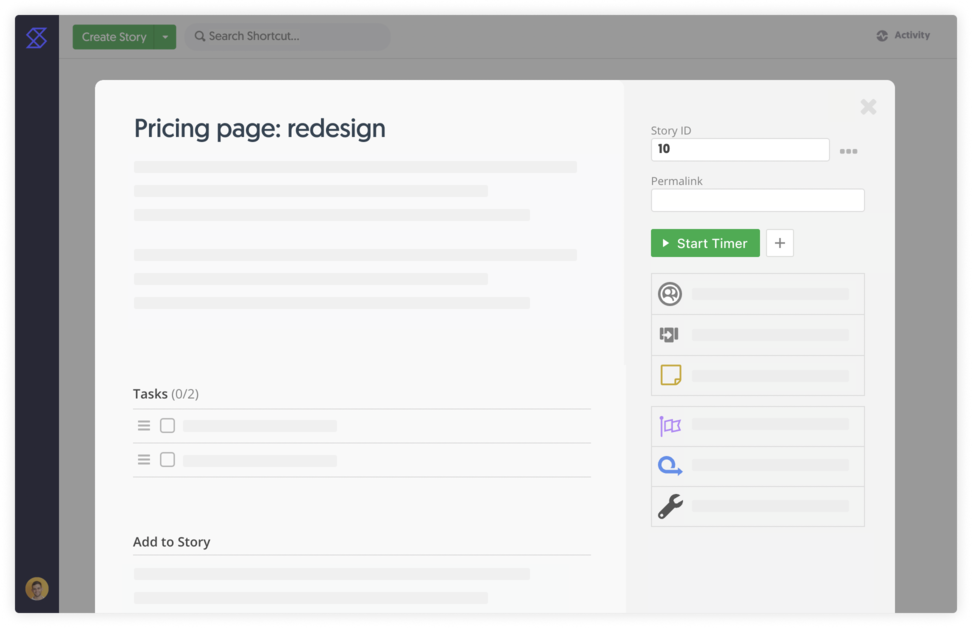The height and width of the screenshot is (628, 972).
Task: Open the three-dot menu beside Story ID
Action: (848, 151)
